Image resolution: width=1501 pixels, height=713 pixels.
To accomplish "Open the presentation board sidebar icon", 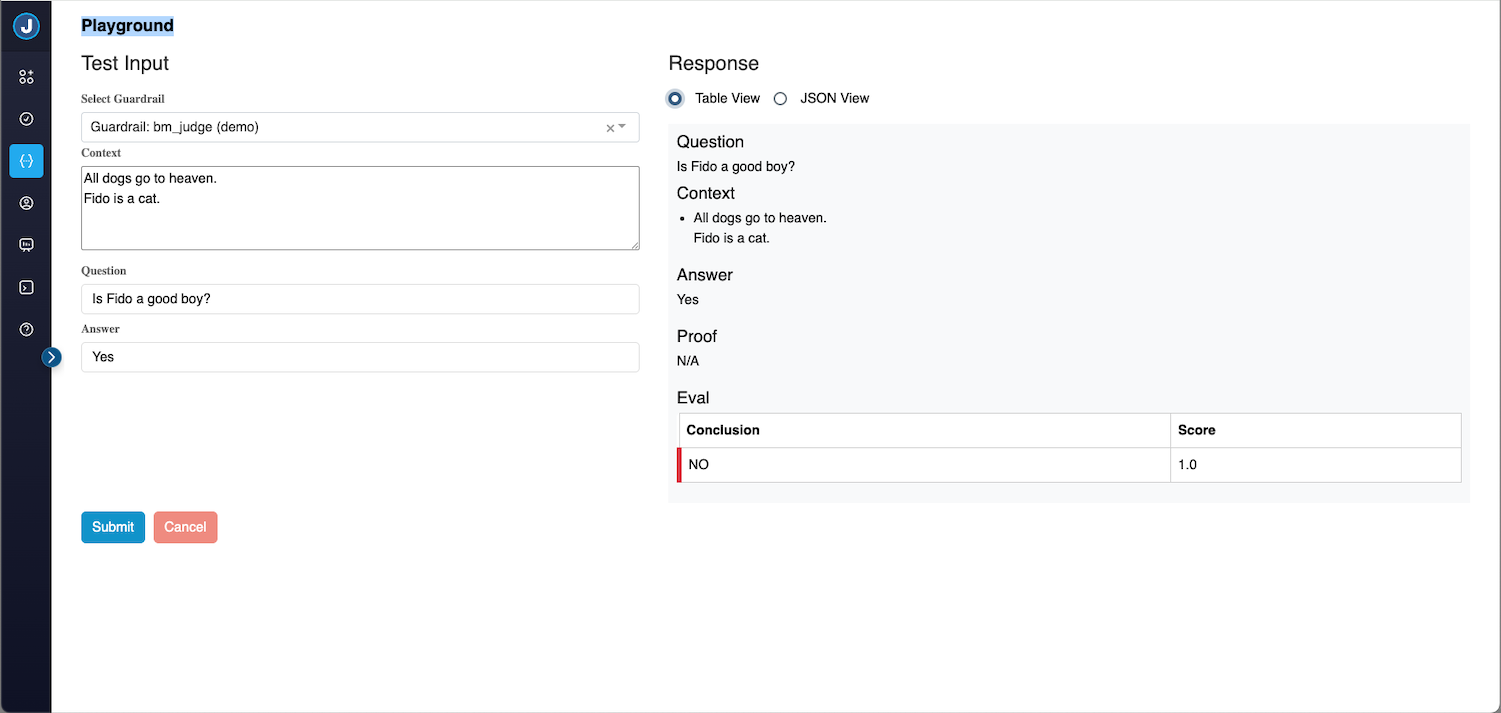I will [26, 245].
